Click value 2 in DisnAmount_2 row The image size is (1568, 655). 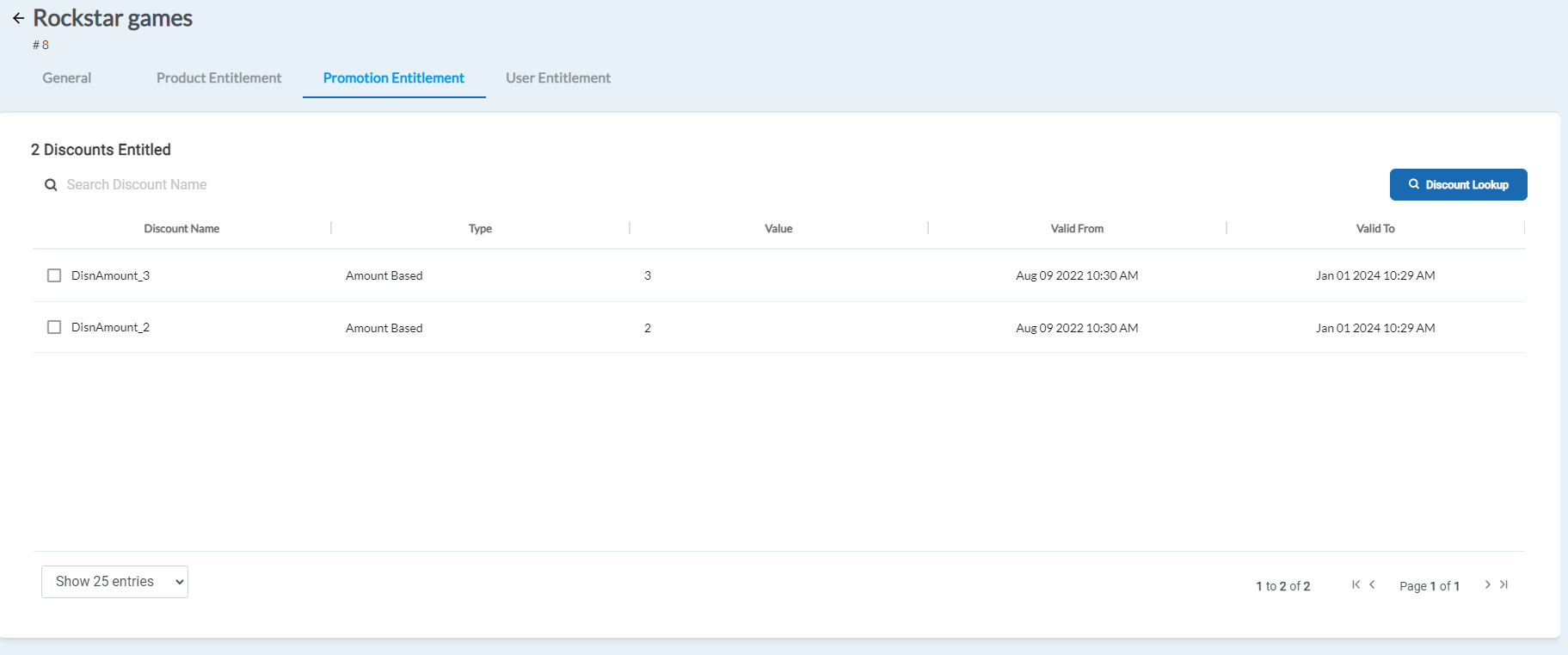pyautogui.click(x=648, y=328)
